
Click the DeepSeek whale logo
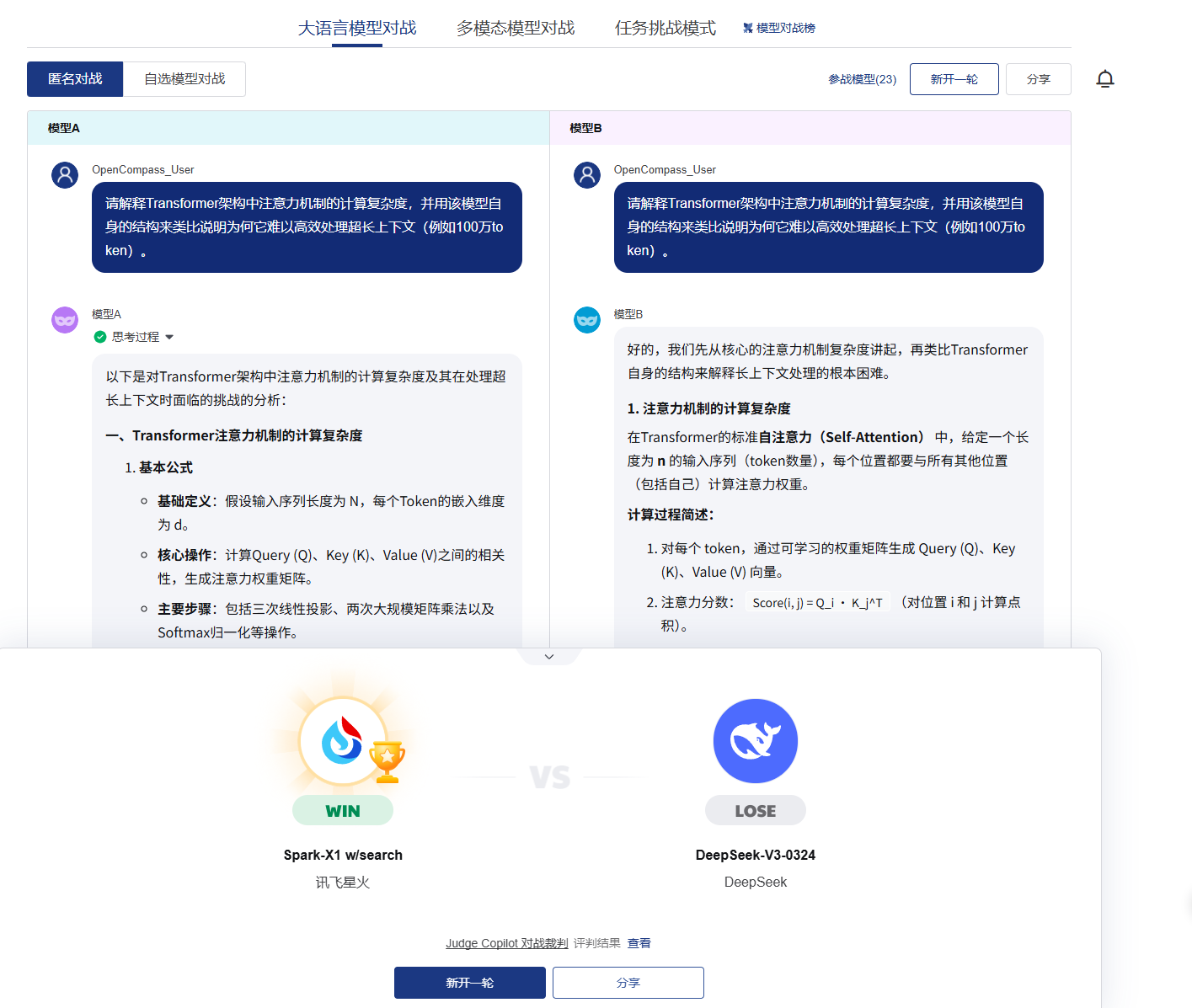point(756,741)
